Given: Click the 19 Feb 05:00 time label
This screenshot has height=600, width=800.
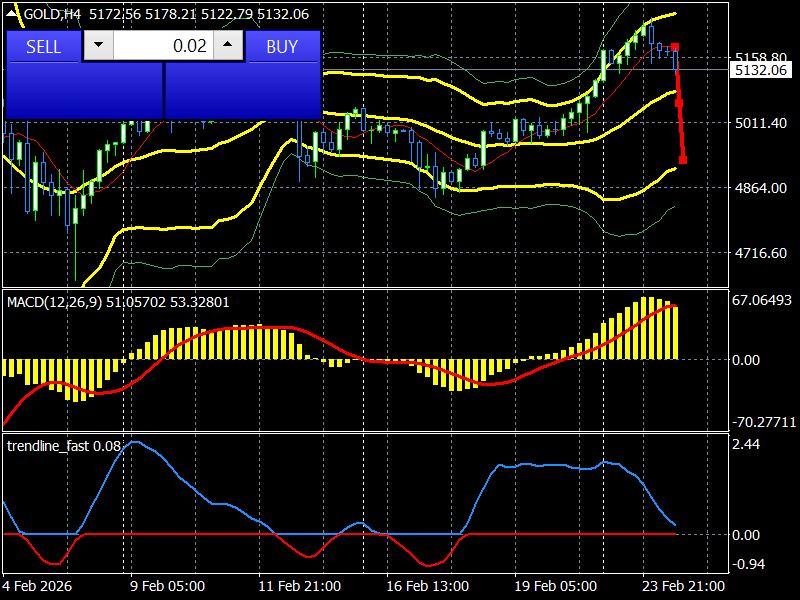Looking at the screenshot, I should point(556,586).
